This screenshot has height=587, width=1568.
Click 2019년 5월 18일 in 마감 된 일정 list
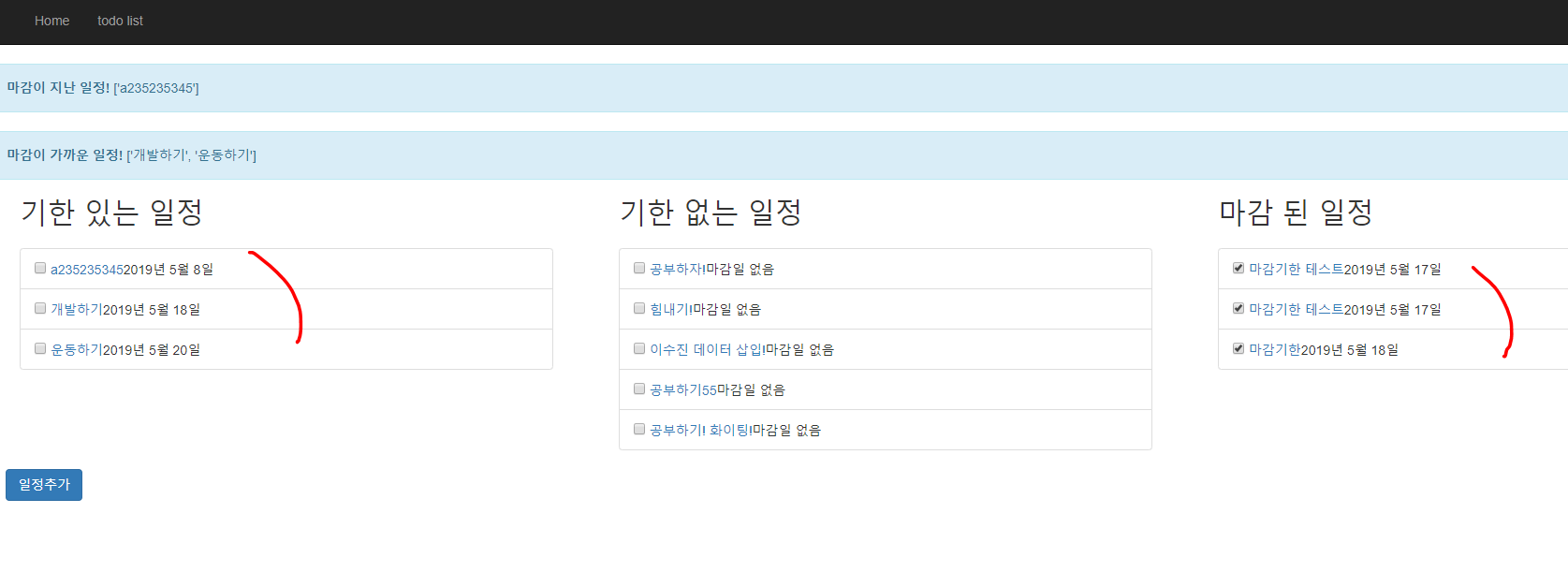[1350, 350]
